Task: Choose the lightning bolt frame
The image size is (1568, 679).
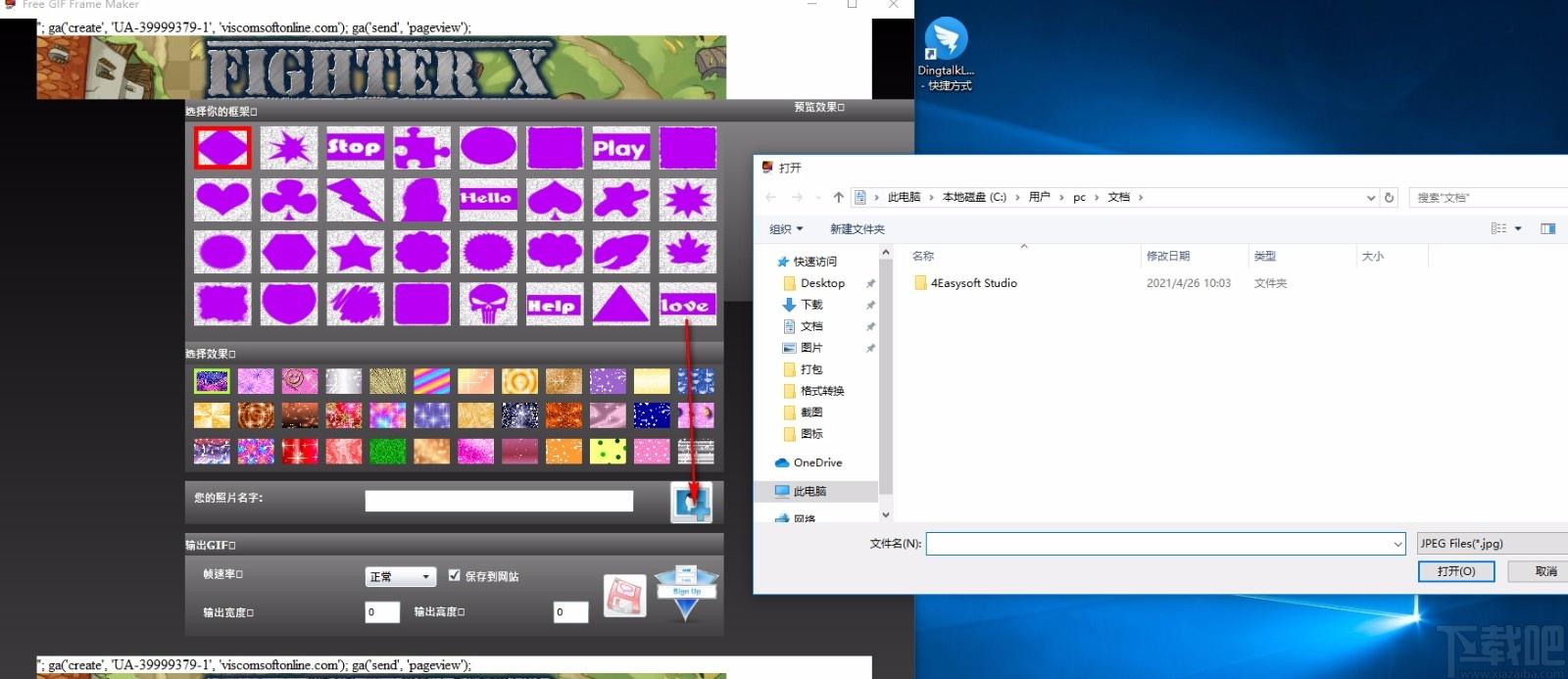Action: click(355, 200)
